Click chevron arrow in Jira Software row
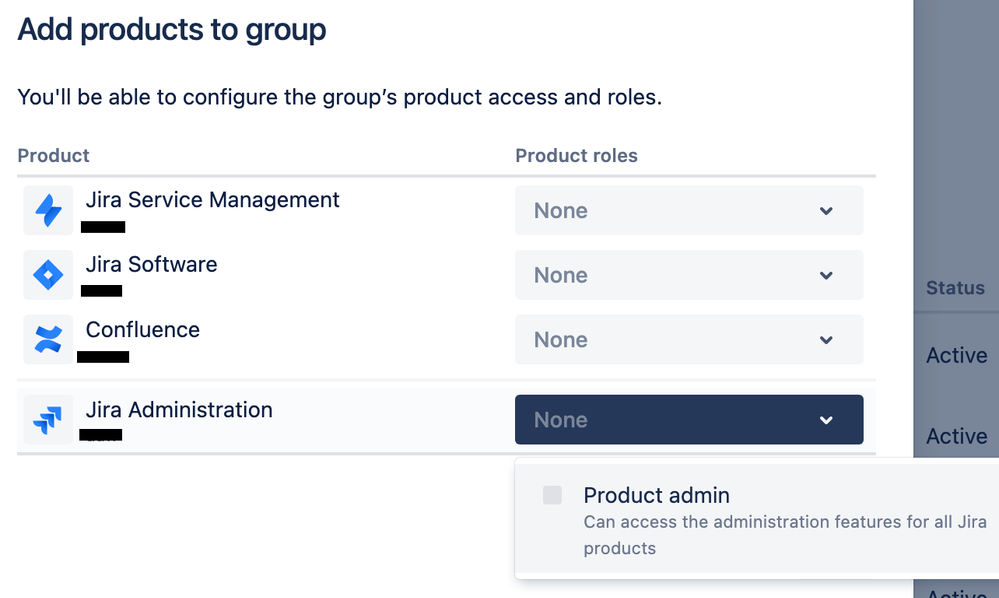Screen dimensions: 999x598 [x=826, y=276]
